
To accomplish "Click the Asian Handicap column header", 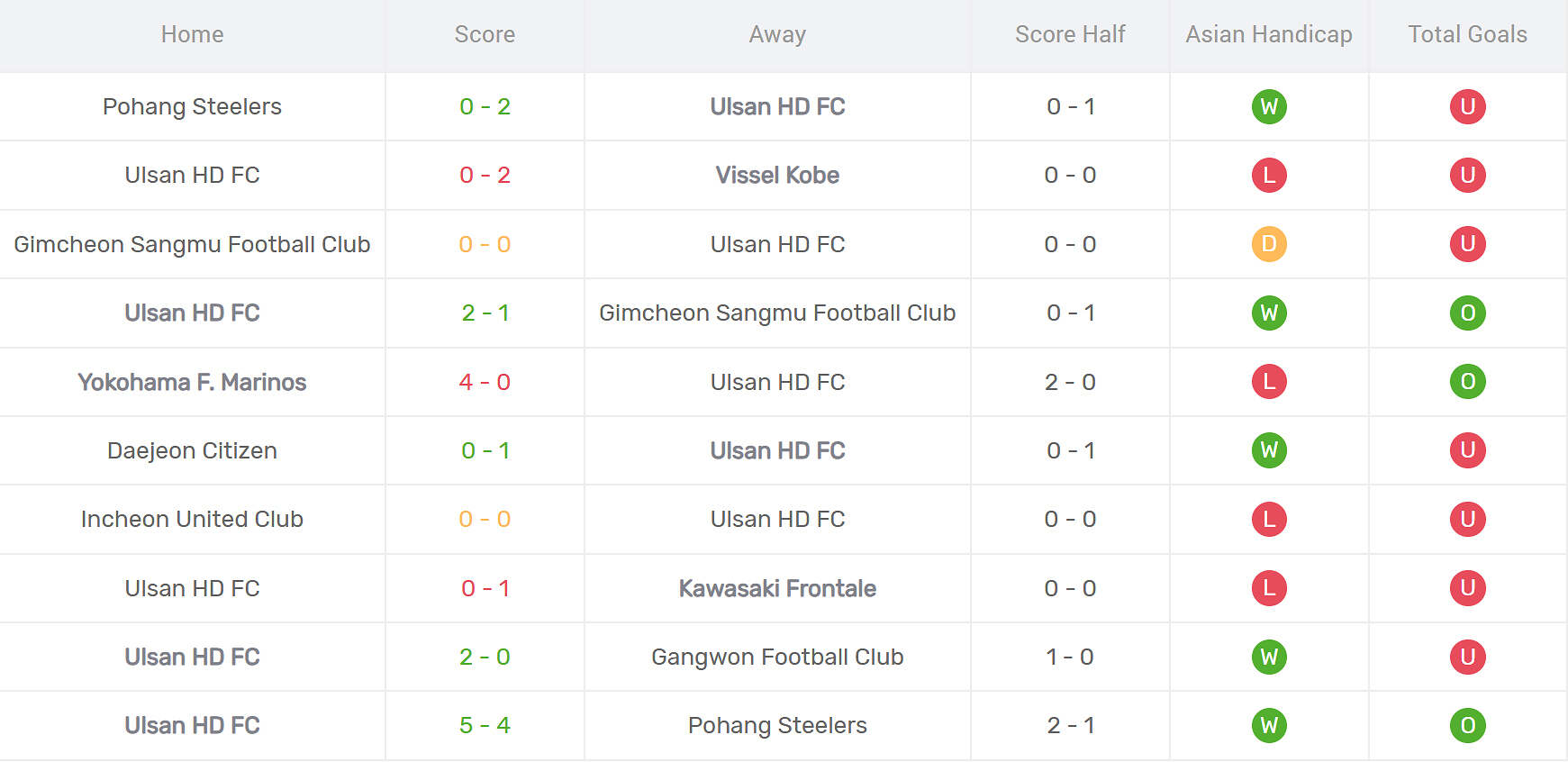I will [x=1268, y=34].
